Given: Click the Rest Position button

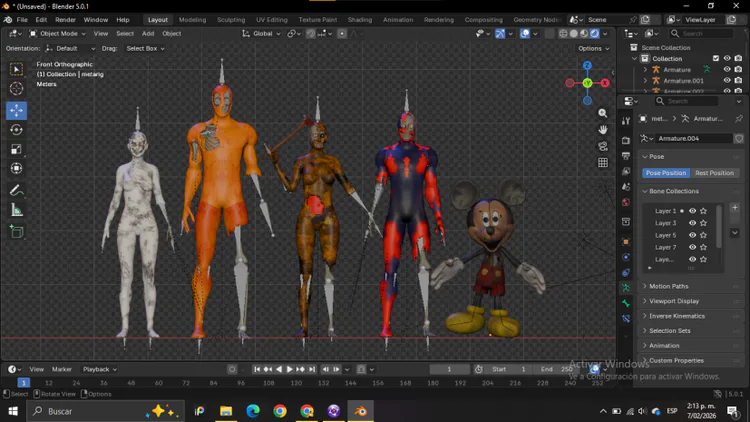Looking at the screenshot, I should click(714, 173).
